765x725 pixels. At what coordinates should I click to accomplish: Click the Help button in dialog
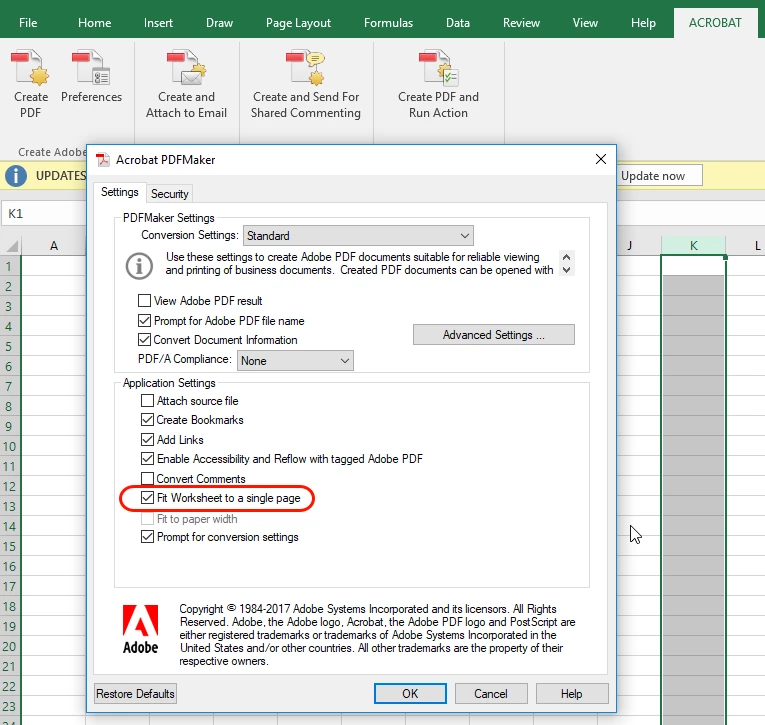[572, 693]
